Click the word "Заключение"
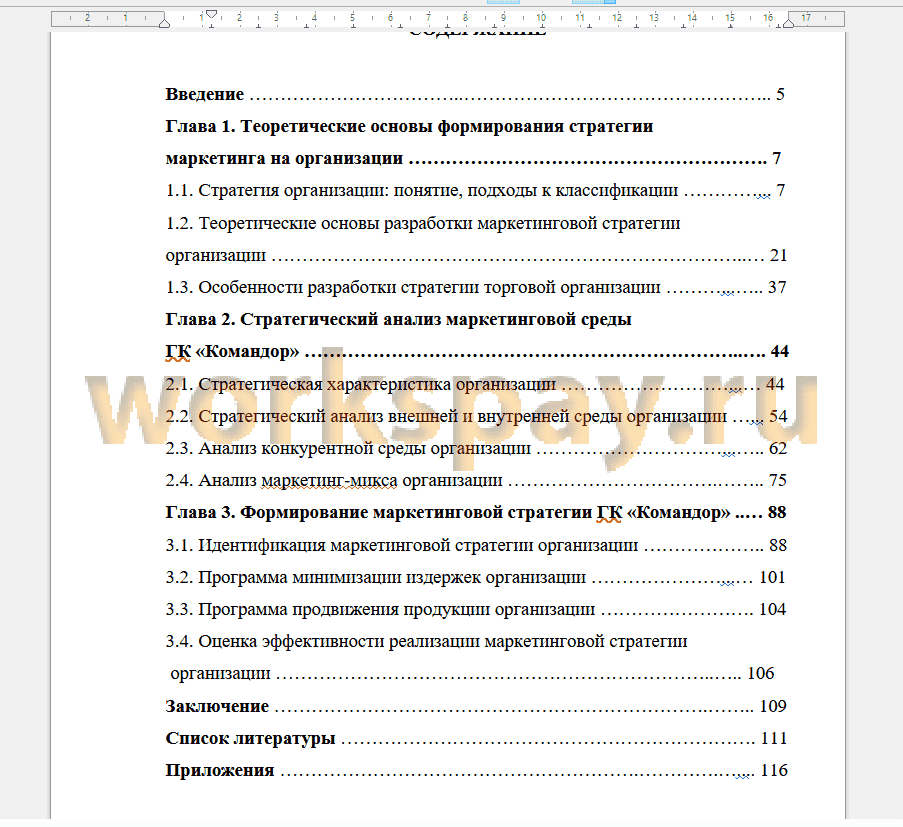The image size is (903, 827). click(217, 706)
